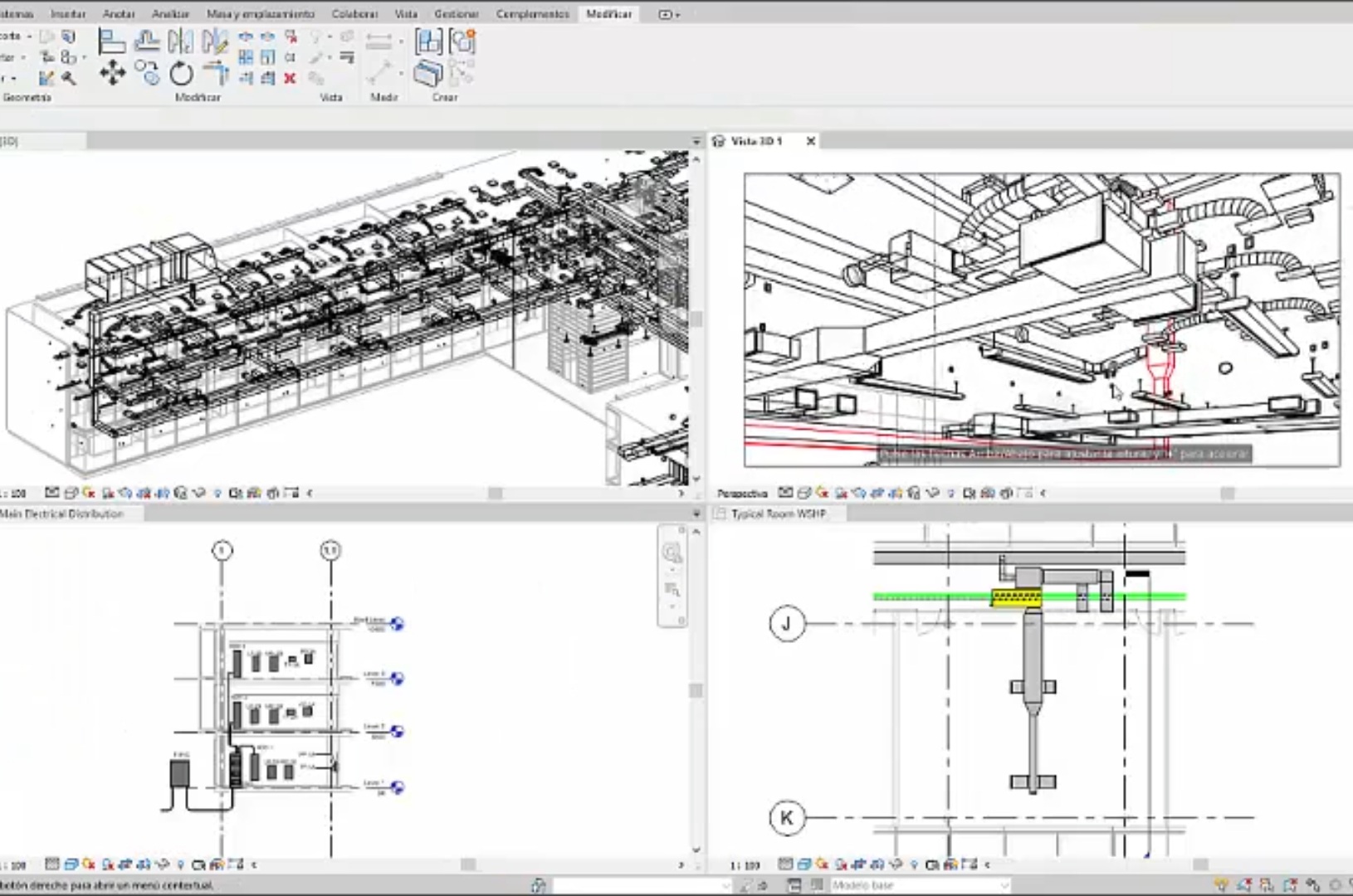Open the ribbon display options dropdown arrow
The height and width of the screenshot is (896, 1353).
tap(678, 14)
